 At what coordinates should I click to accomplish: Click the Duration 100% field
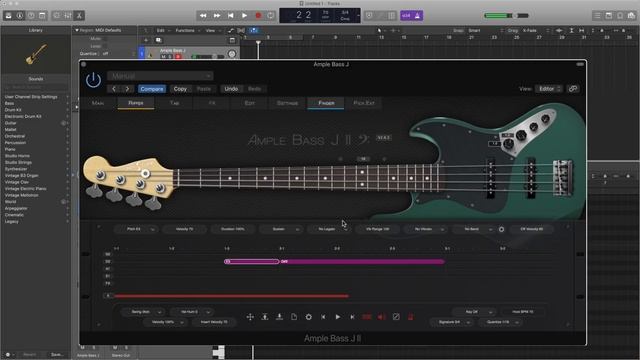point(233,229)
